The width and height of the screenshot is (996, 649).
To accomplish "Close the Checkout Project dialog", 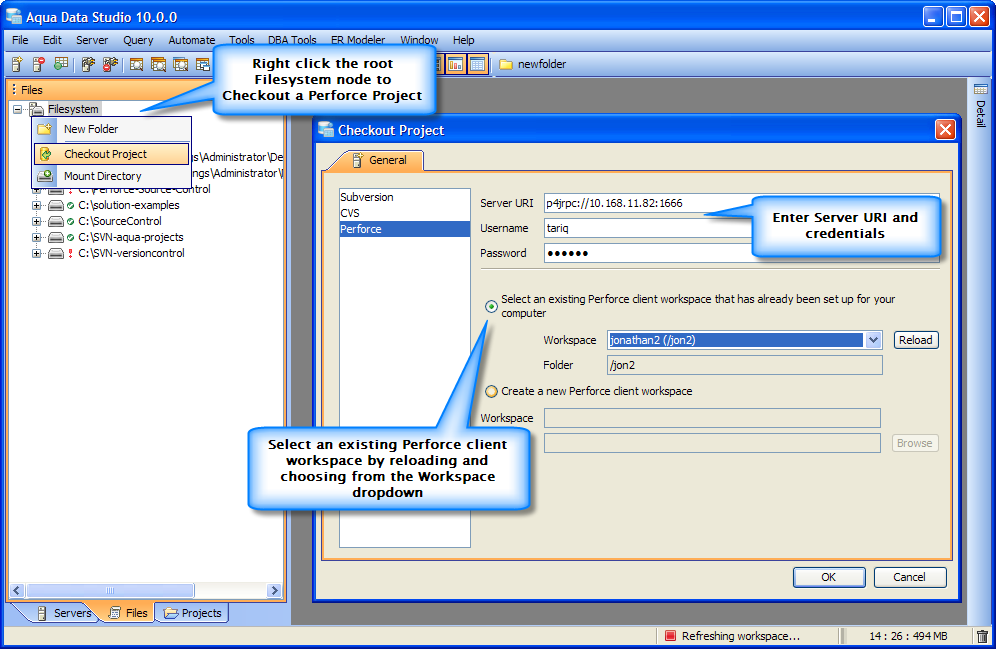I will (945, 130).
